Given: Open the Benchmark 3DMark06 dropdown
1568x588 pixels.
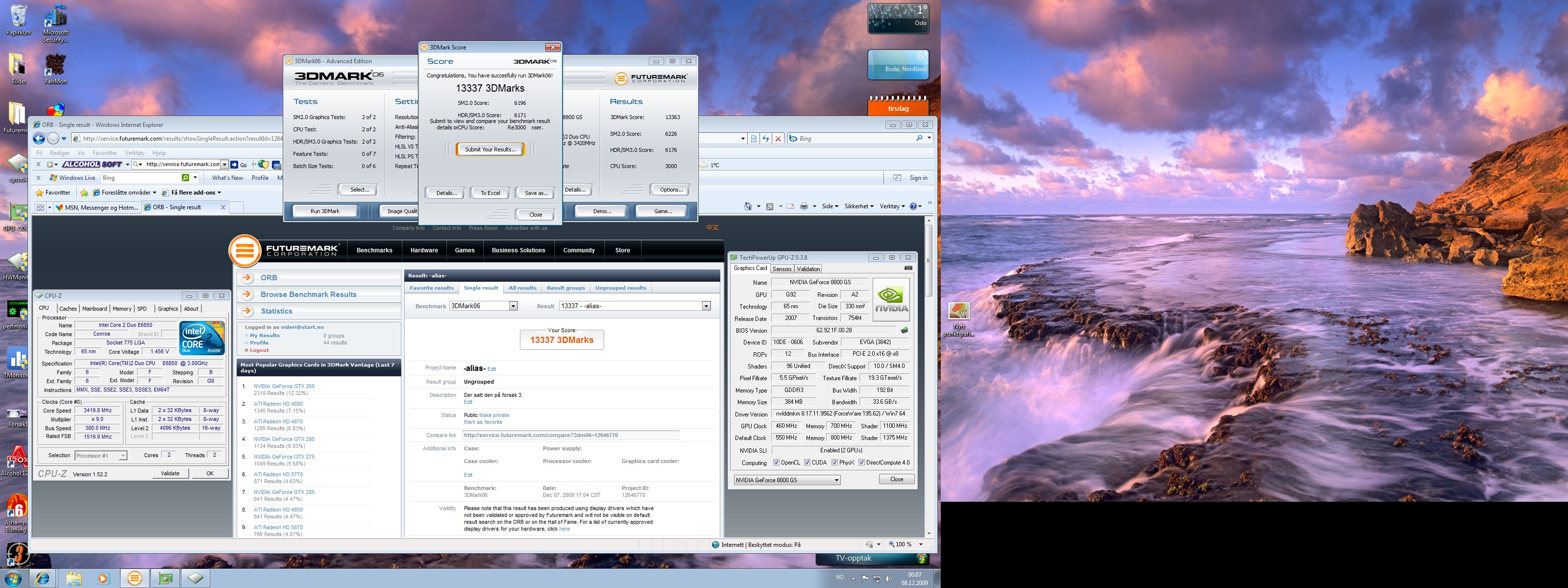Looking at the screenshot, I should point(513,306).
